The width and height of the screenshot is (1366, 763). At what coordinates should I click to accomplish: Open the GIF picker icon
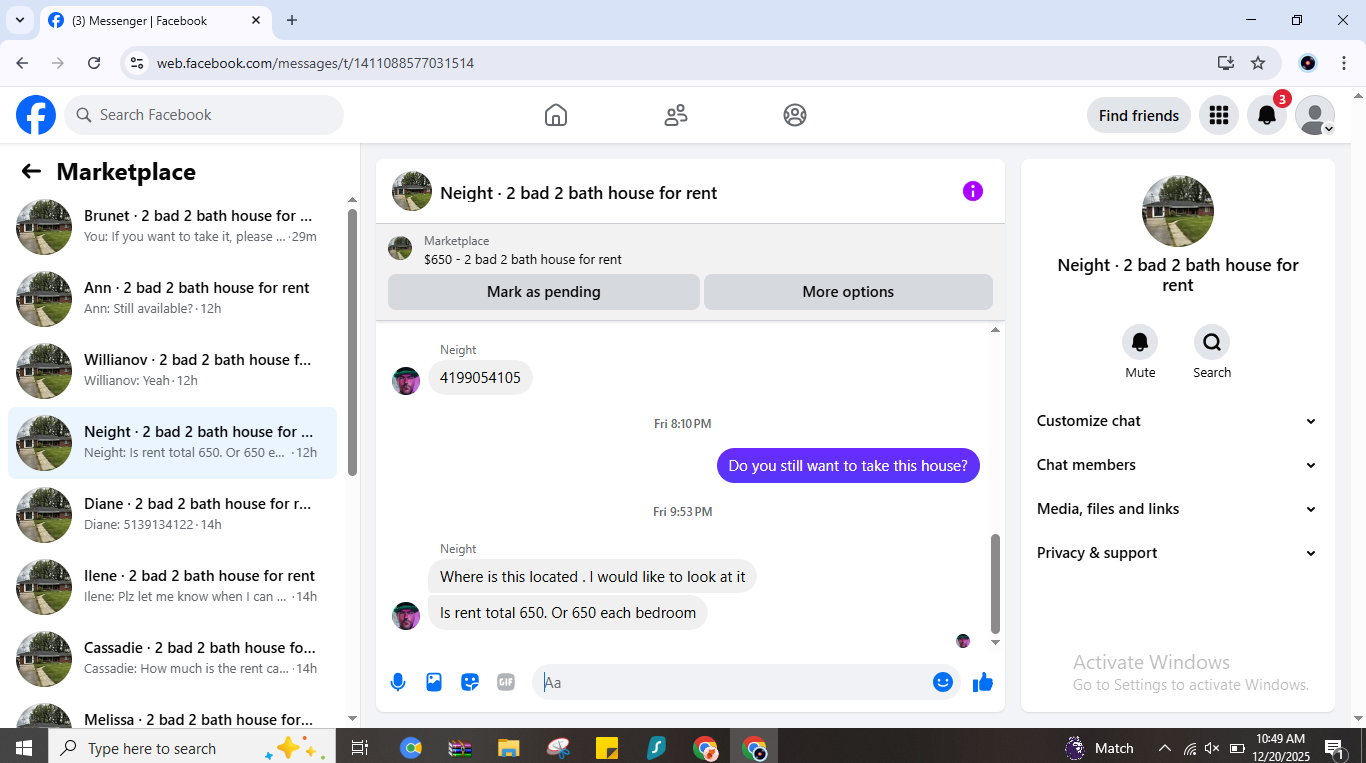click(x=506, y=682)
